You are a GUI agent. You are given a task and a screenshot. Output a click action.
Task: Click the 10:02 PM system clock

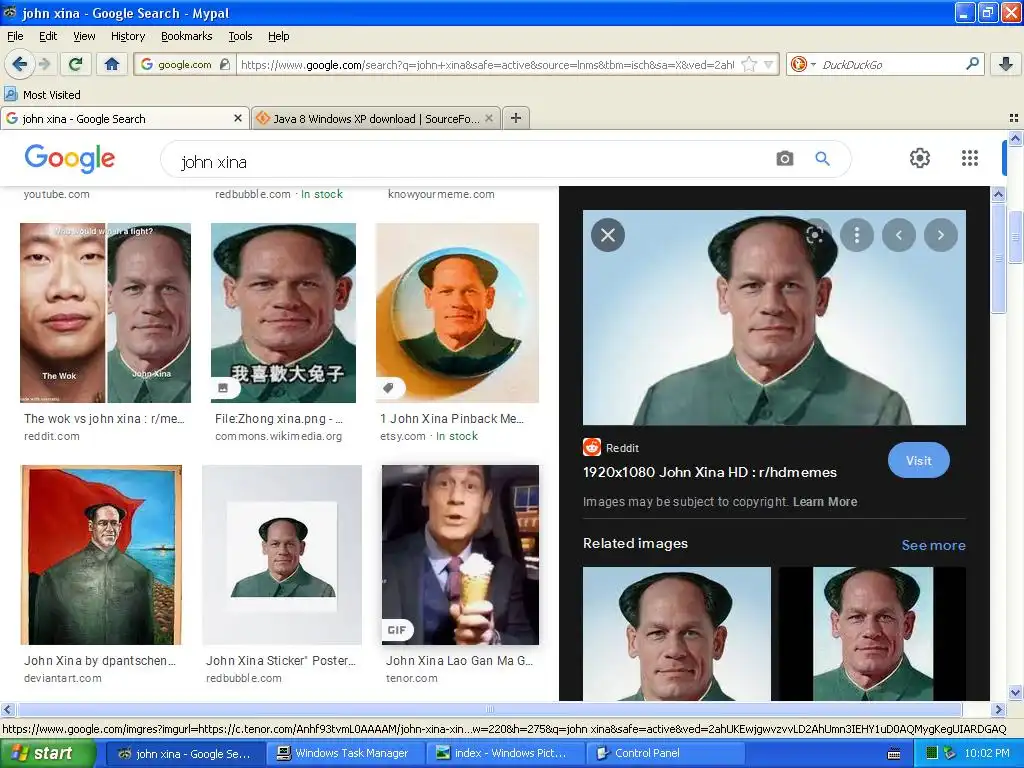987,754
